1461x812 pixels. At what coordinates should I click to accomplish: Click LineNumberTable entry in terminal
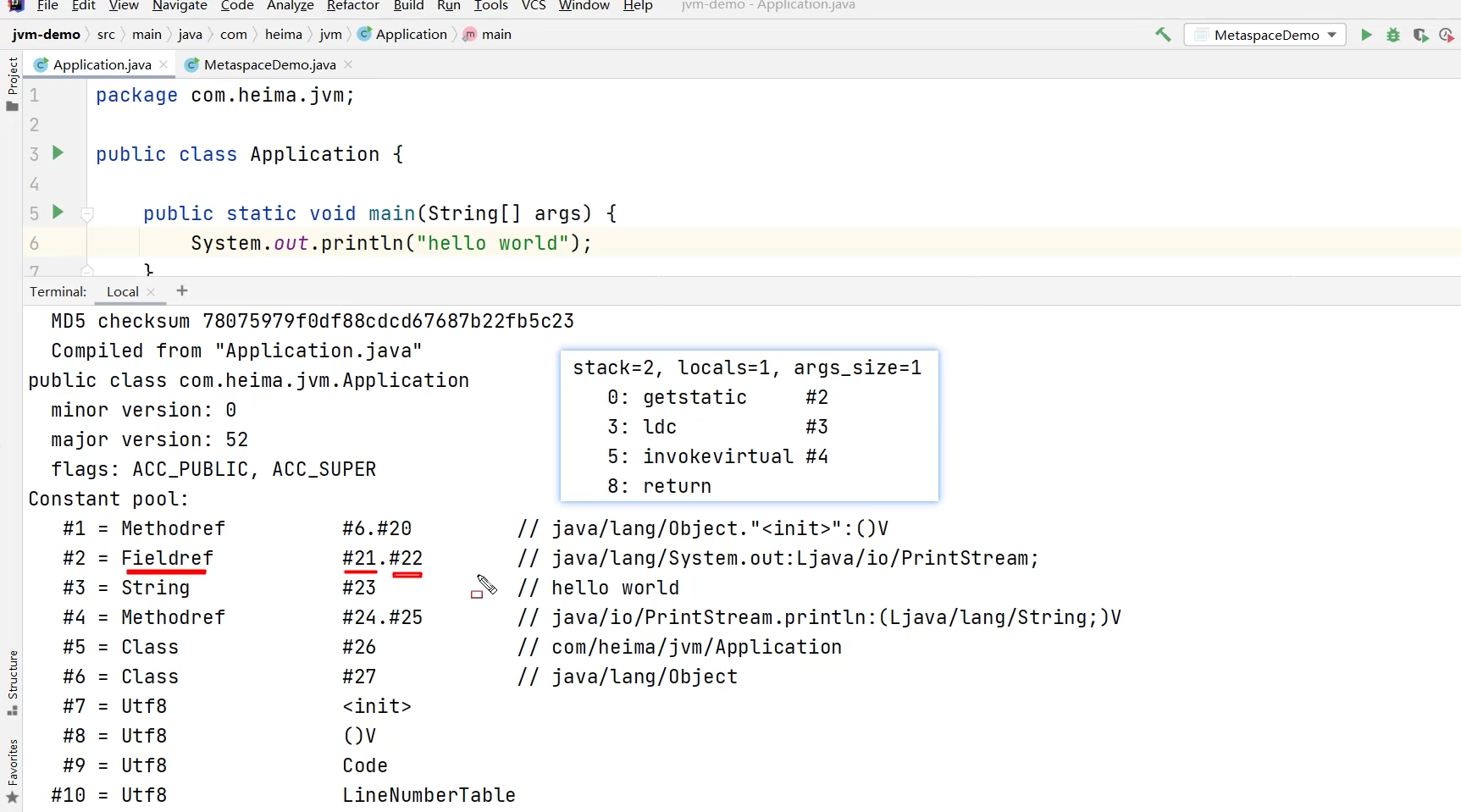click(429, 795)
